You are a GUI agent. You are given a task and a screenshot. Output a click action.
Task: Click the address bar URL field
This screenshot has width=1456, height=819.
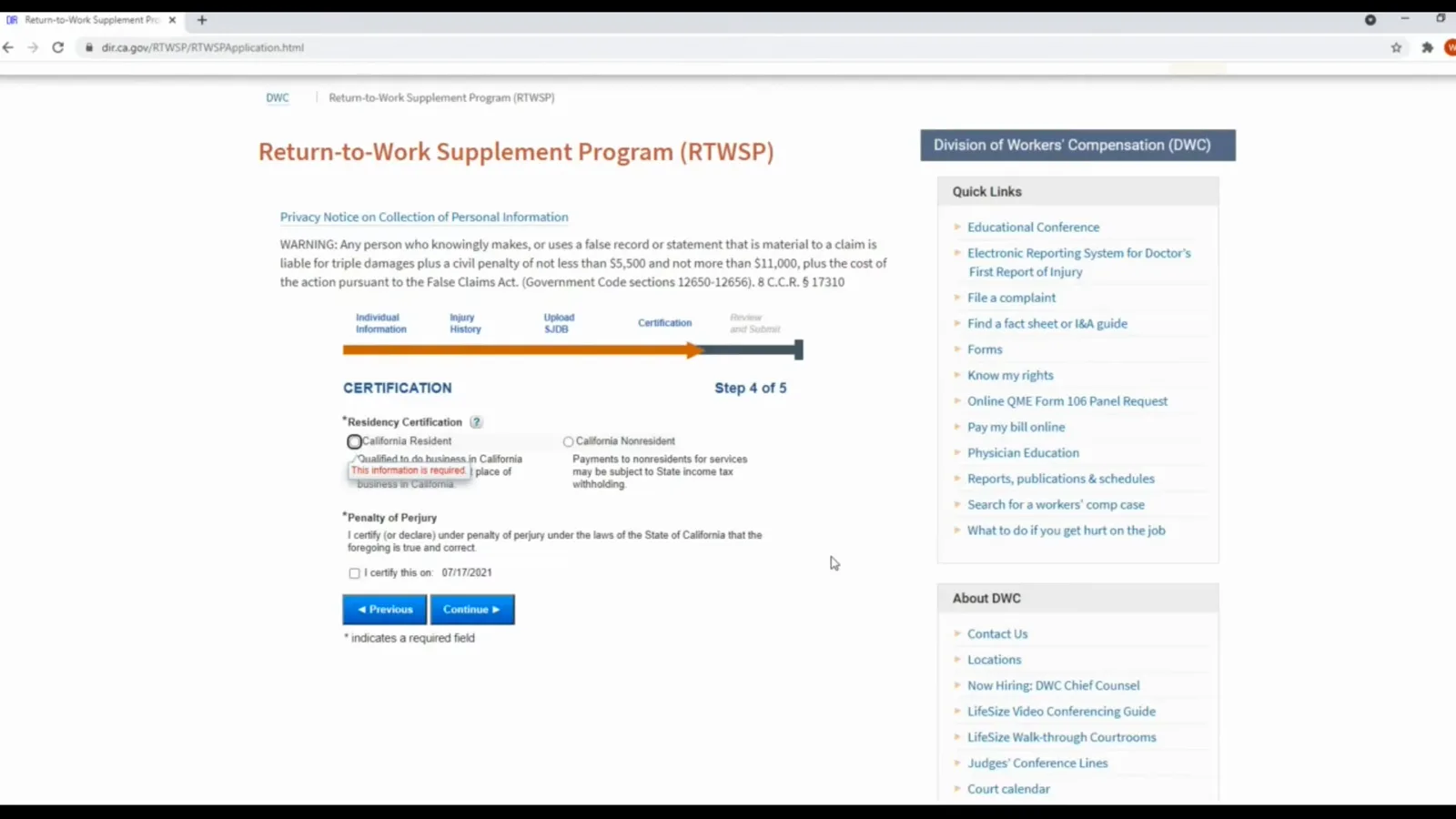(728, 47)
